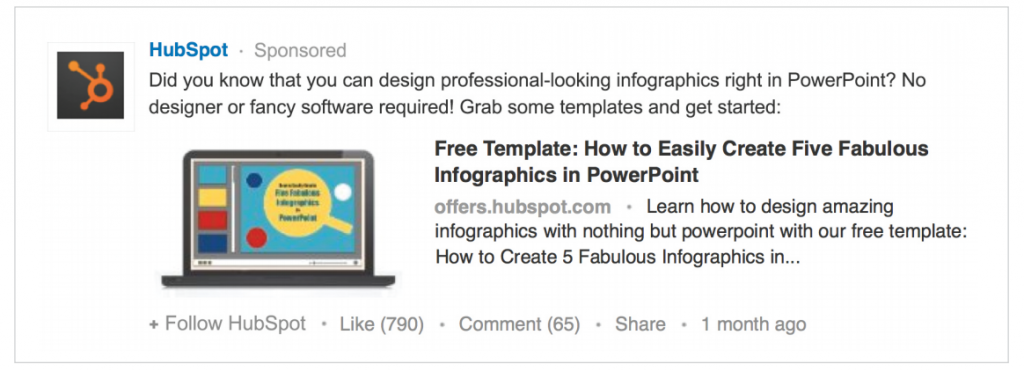Click the red circle on laptop screen
Screen dimensions: 1024x371
pos(257,237)
